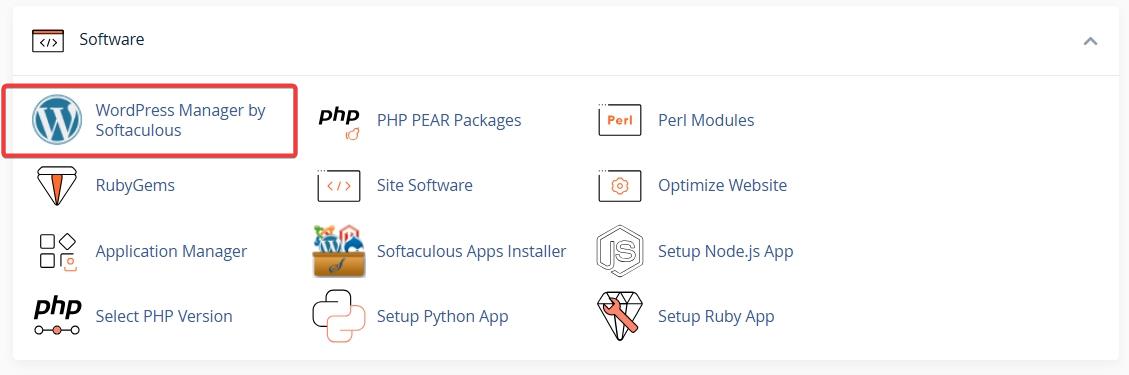The image size is (1129, 375).
Task: Open Softaculous Apps Installer link
Action: [x=472, y=251]
